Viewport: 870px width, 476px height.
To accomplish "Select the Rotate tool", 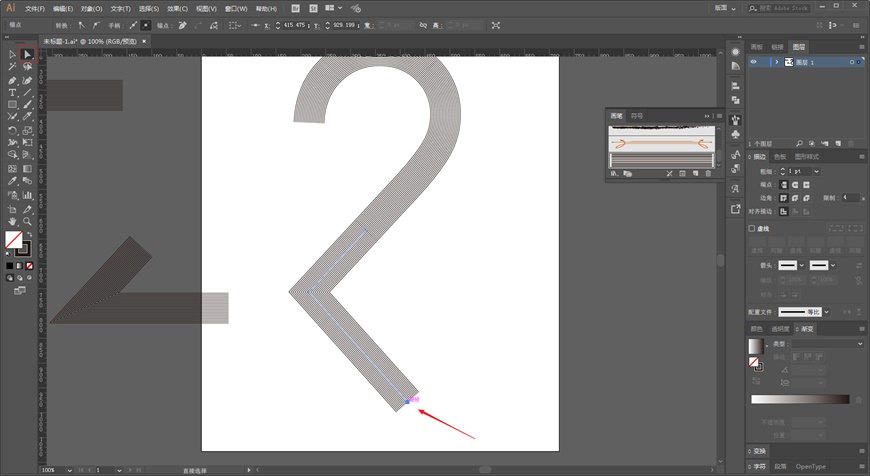I will (x=12, y=131).
